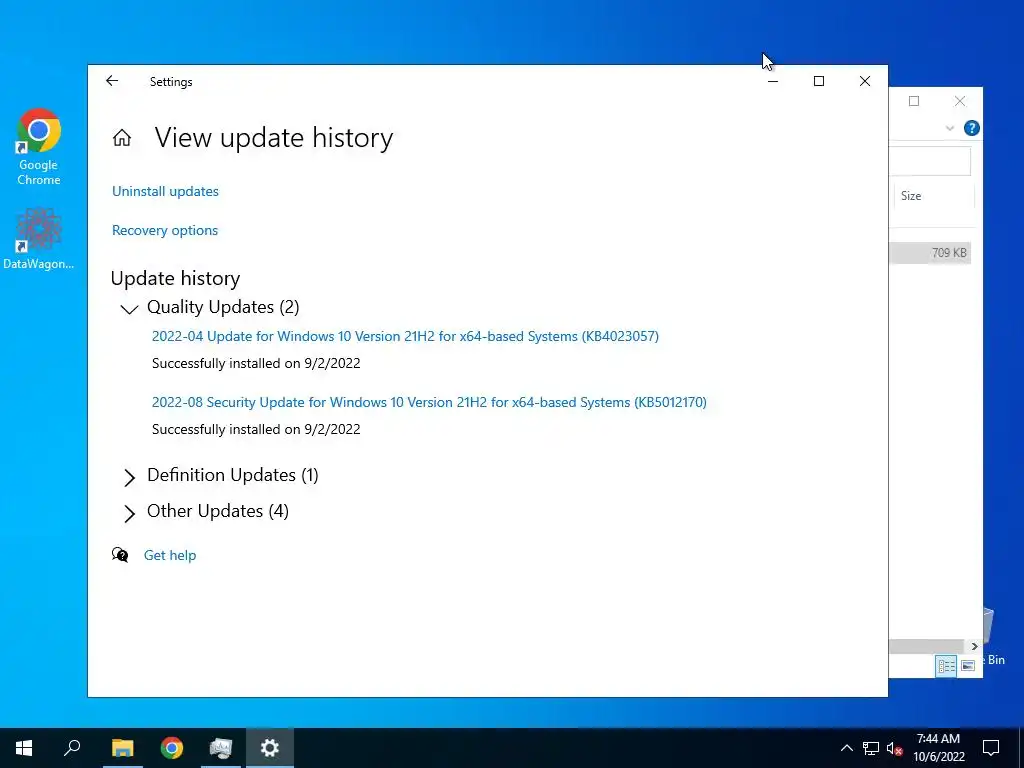Image resolution: width=1024 pixels, height=768 pixels.
Task: Select the Settings gear taskbar icon
Action: 270,748
